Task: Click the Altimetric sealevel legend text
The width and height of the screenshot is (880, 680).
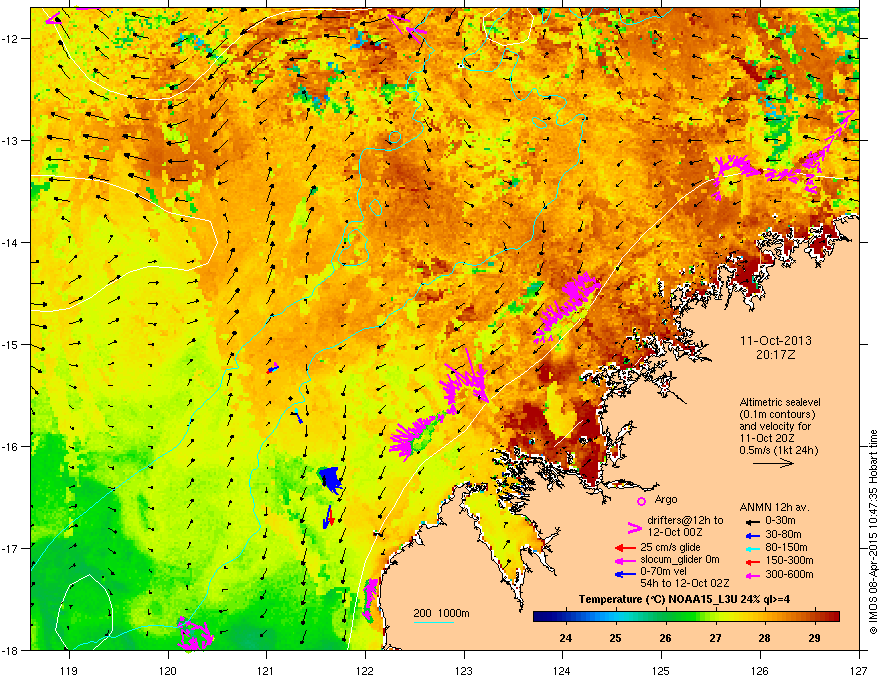Action: point(780,402)
